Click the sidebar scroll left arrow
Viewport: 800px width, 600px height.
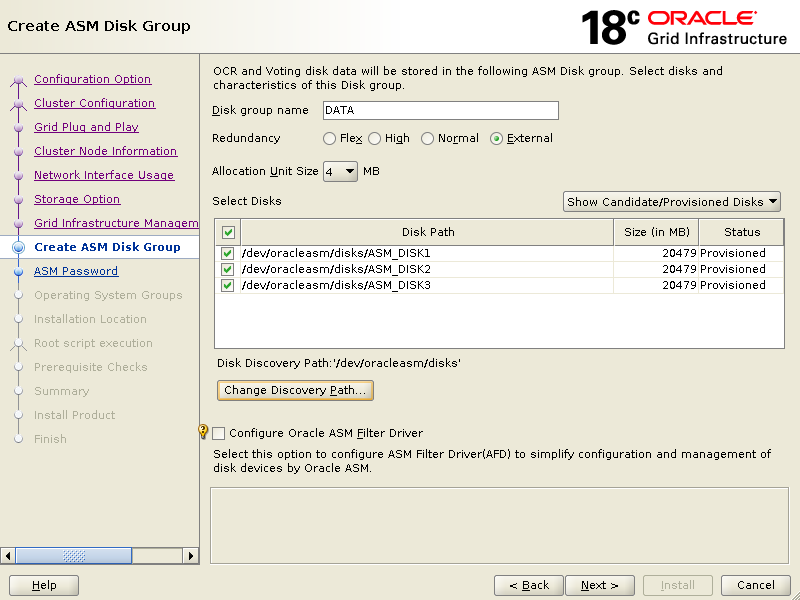[x=8, y=556]
